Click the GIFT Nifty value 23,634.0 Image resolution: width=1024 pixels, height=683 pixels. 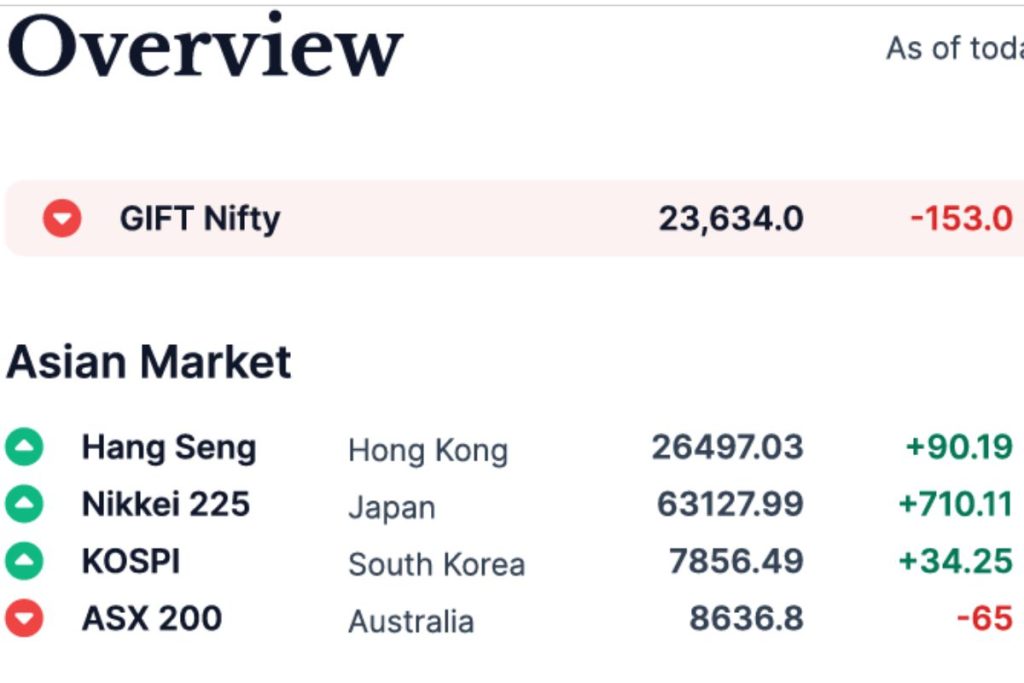[731, 219]
